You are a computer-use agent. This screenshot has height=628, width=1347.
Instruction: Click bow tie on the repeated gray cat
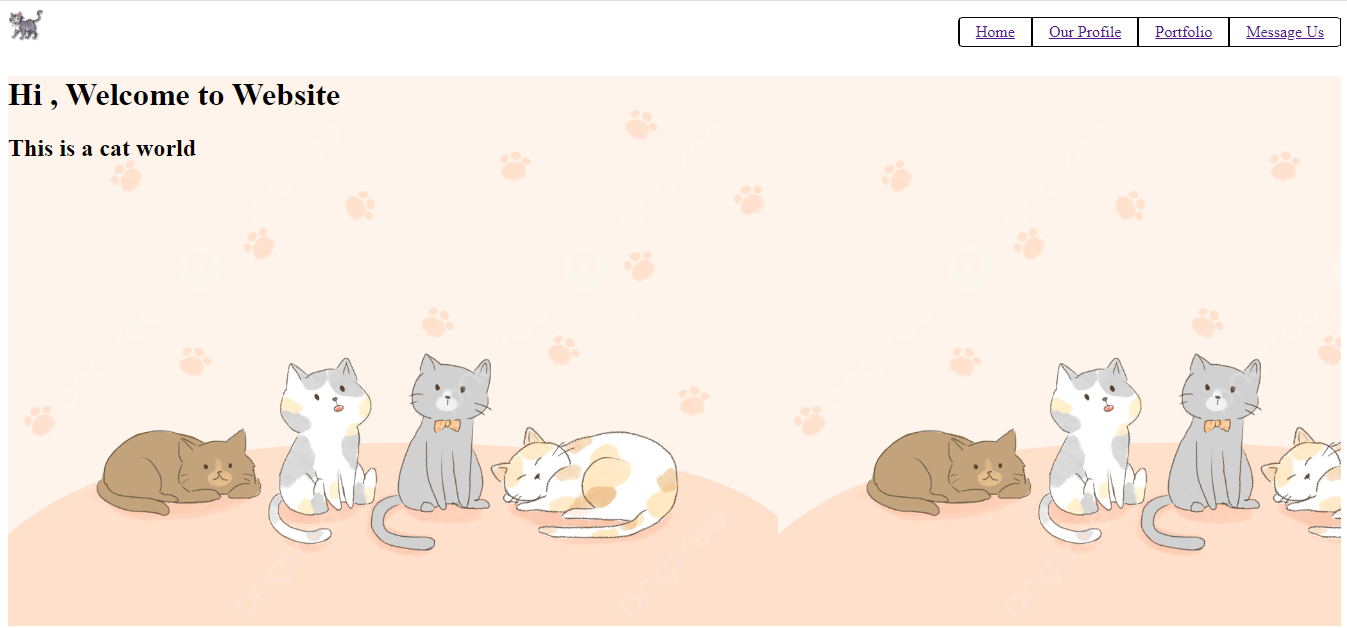click(1217, 426)
